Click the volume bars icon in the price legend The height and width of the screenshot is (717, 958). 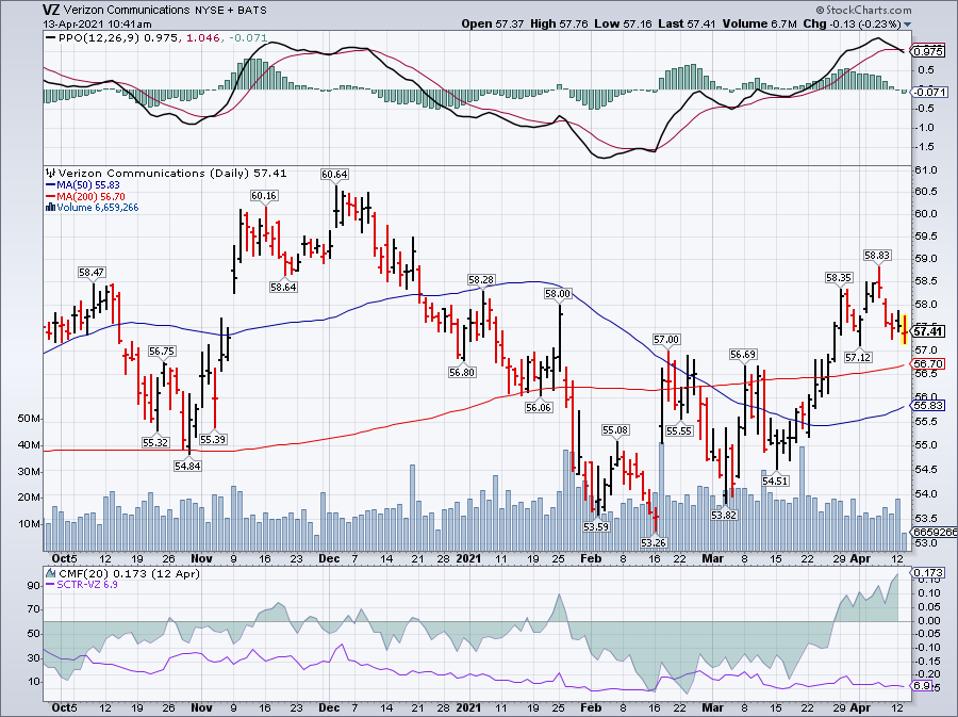(x=51, y=208)
